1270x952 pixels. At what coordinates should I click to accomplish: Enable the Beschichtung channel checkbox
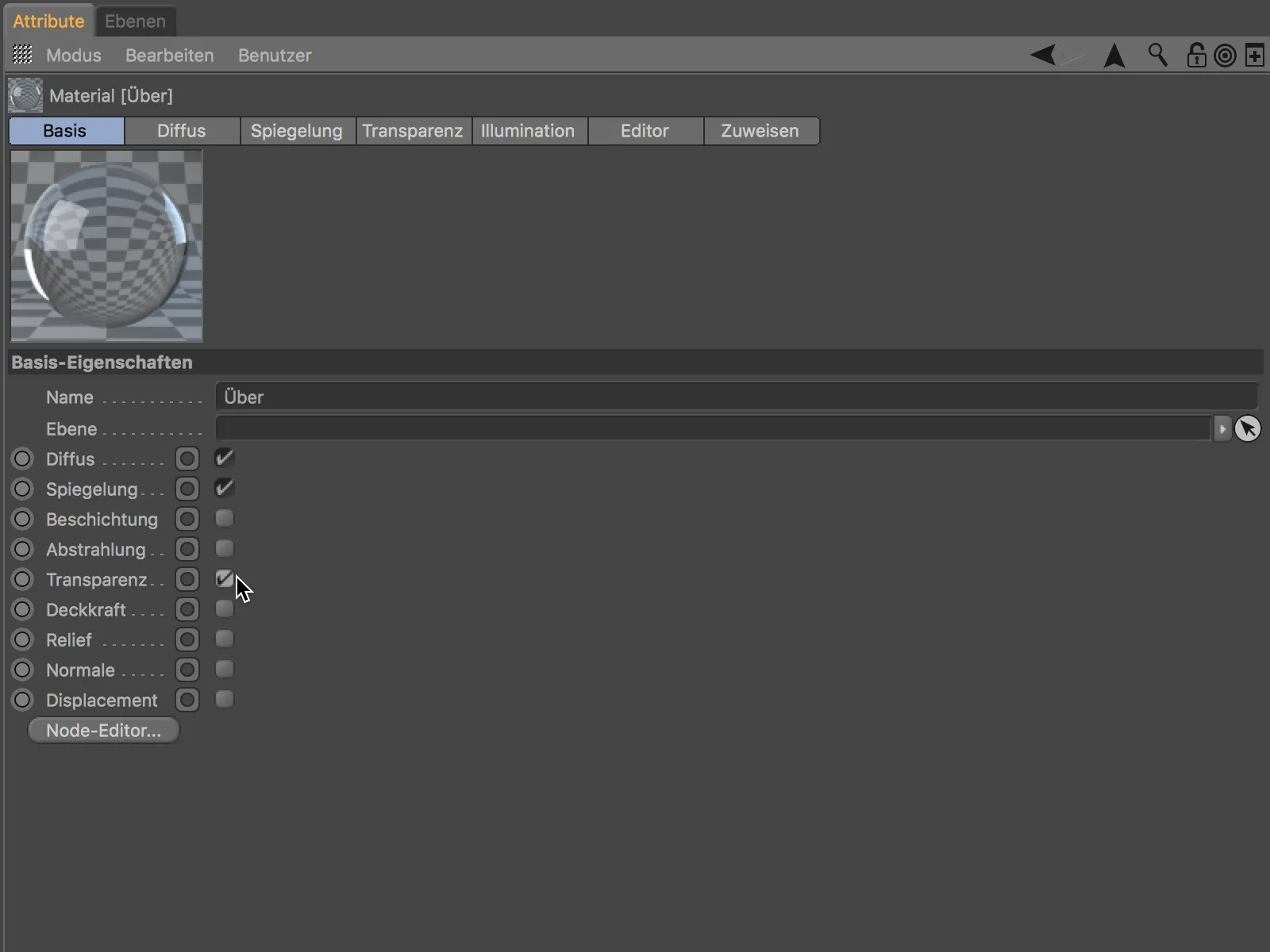point(225,518)
